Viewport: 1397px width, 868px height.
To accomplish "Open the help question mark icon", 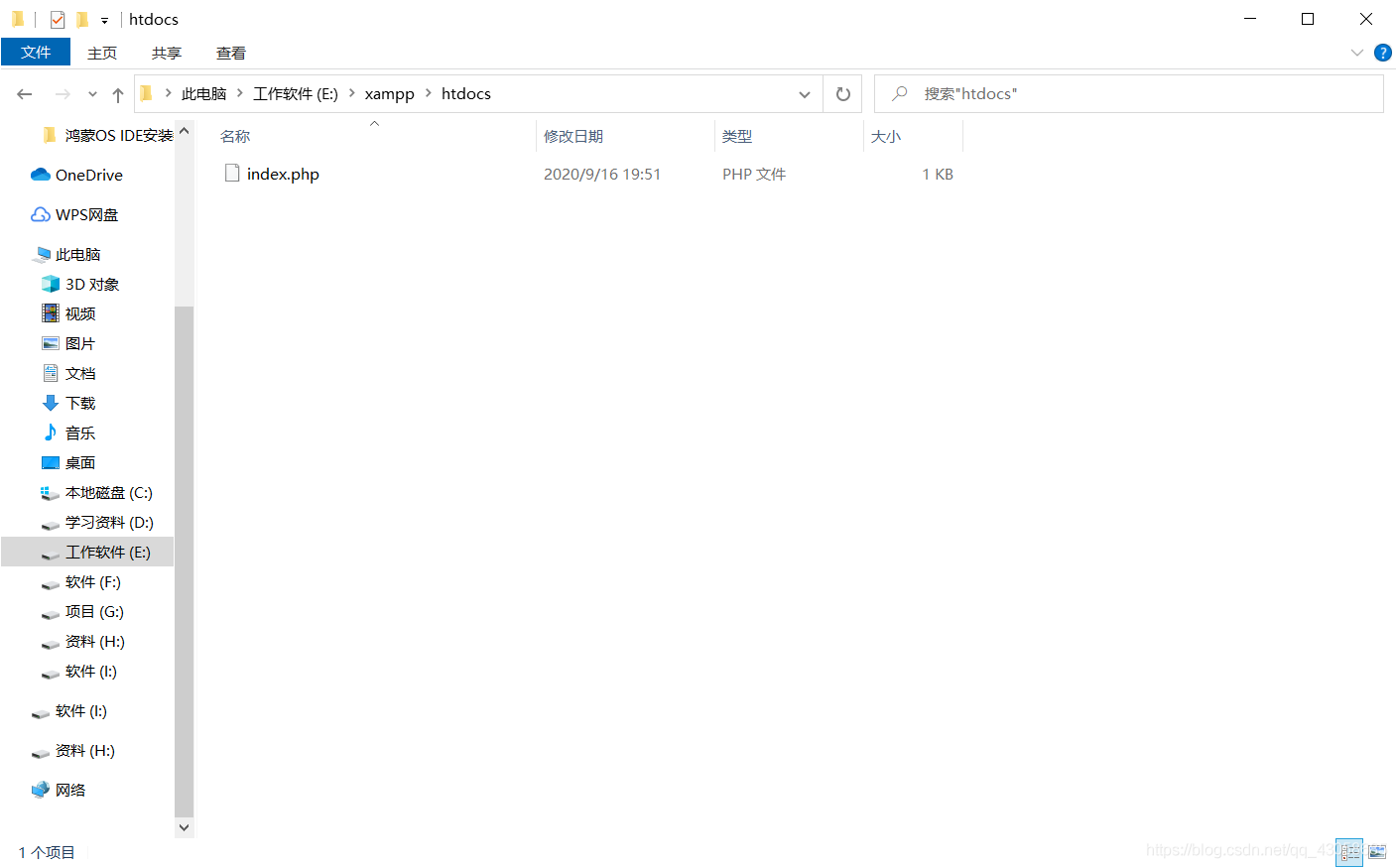I will pyautogui.click(x=1383, y=53).
